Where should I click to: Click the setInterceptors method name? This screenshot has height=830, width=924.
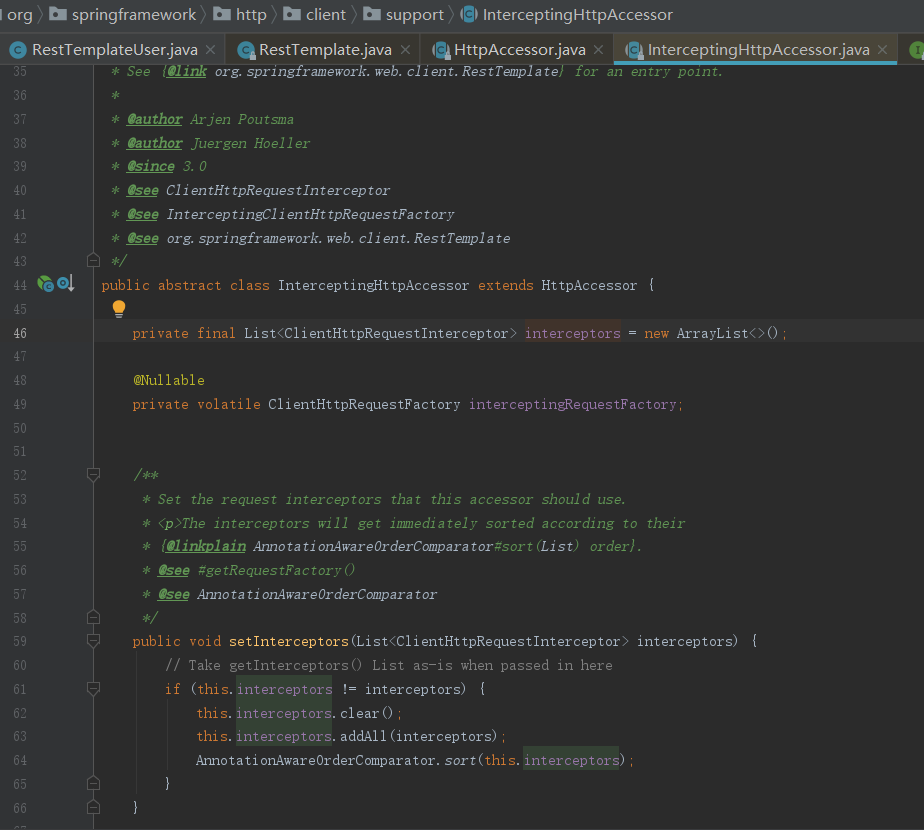(289, 641)
